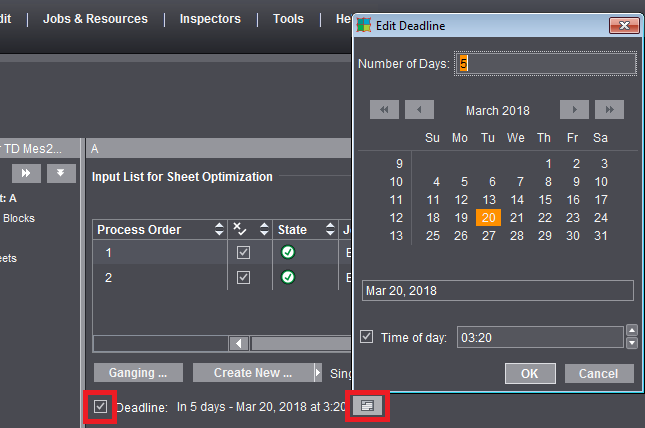
Task: Jump forward one year in calendar
Action: coord(609,110)
